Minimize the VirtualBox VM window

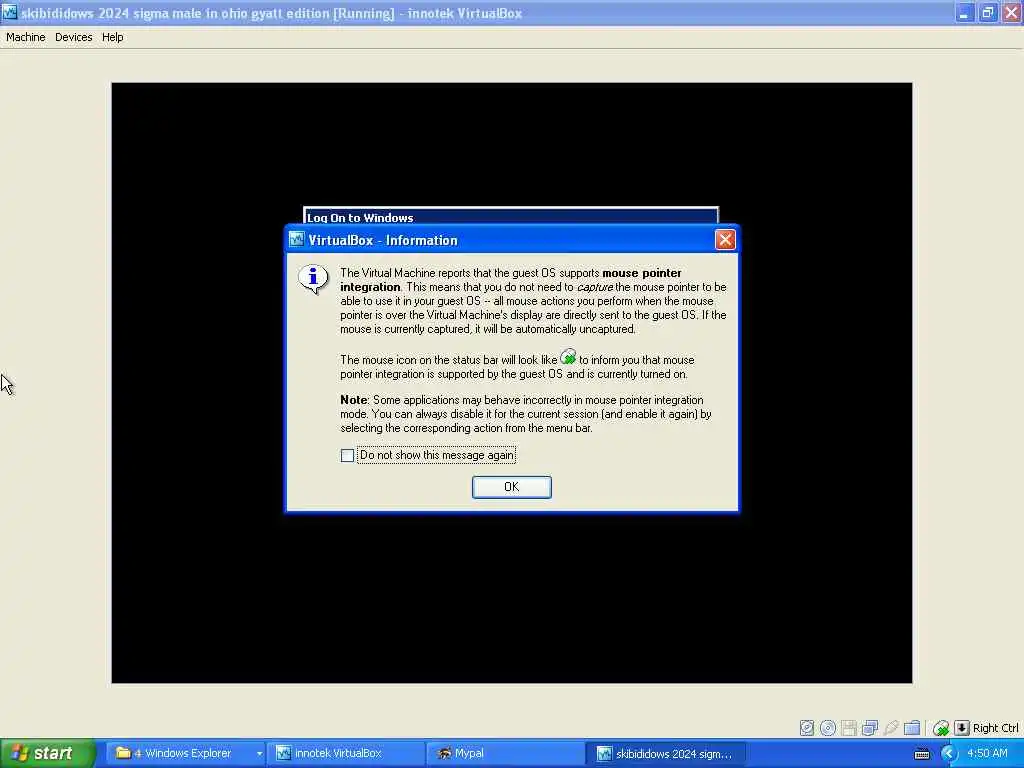click(964, 12)
